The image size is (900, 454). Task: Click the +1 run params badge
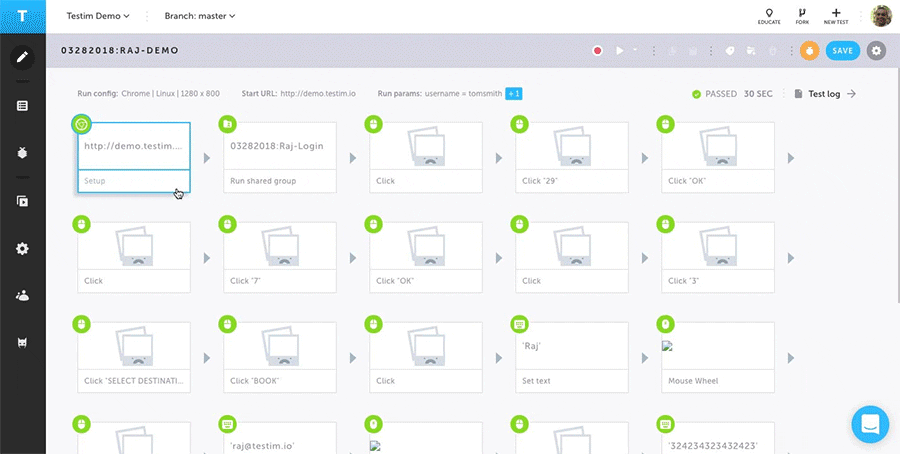514,94
